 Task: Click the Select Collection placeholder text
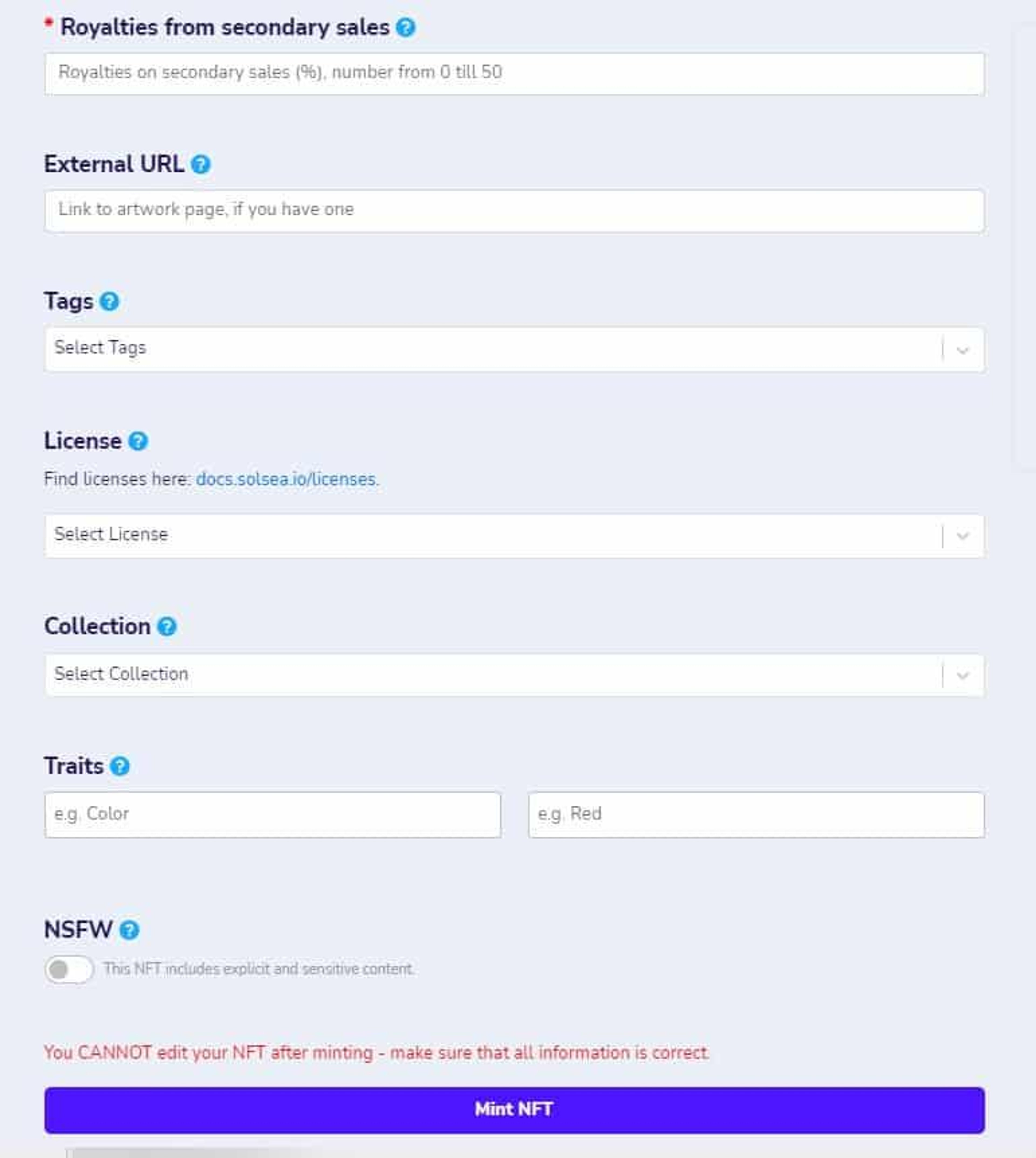121,674
